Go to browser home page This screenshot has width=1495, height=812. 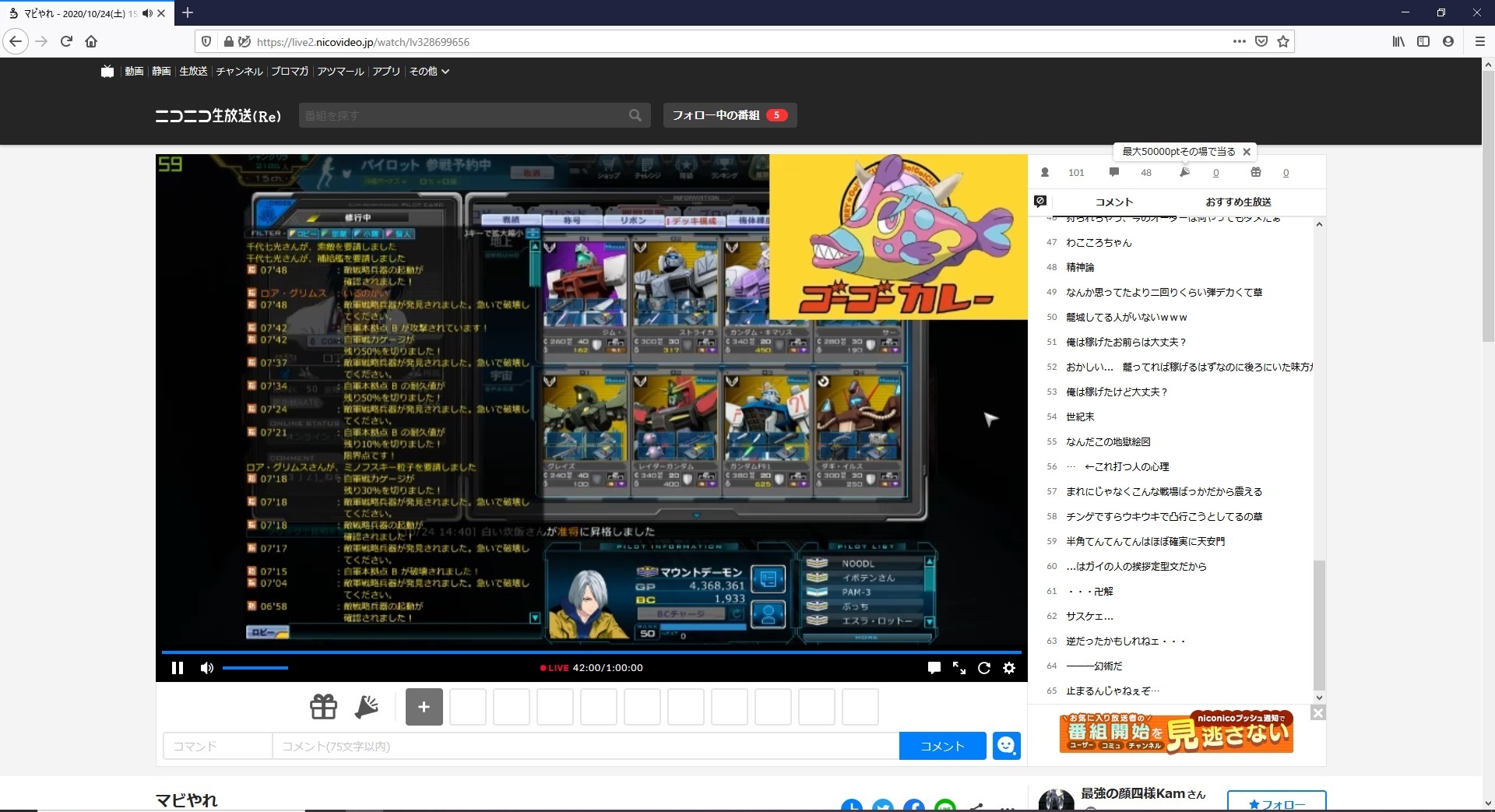click(91, 41)
